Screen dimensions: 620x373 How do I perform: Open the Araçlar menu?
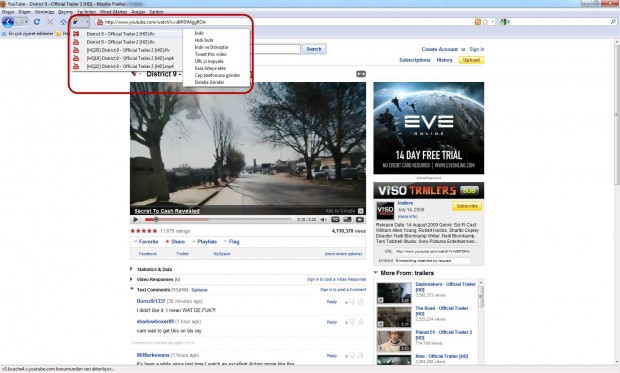tap(138, 12)
